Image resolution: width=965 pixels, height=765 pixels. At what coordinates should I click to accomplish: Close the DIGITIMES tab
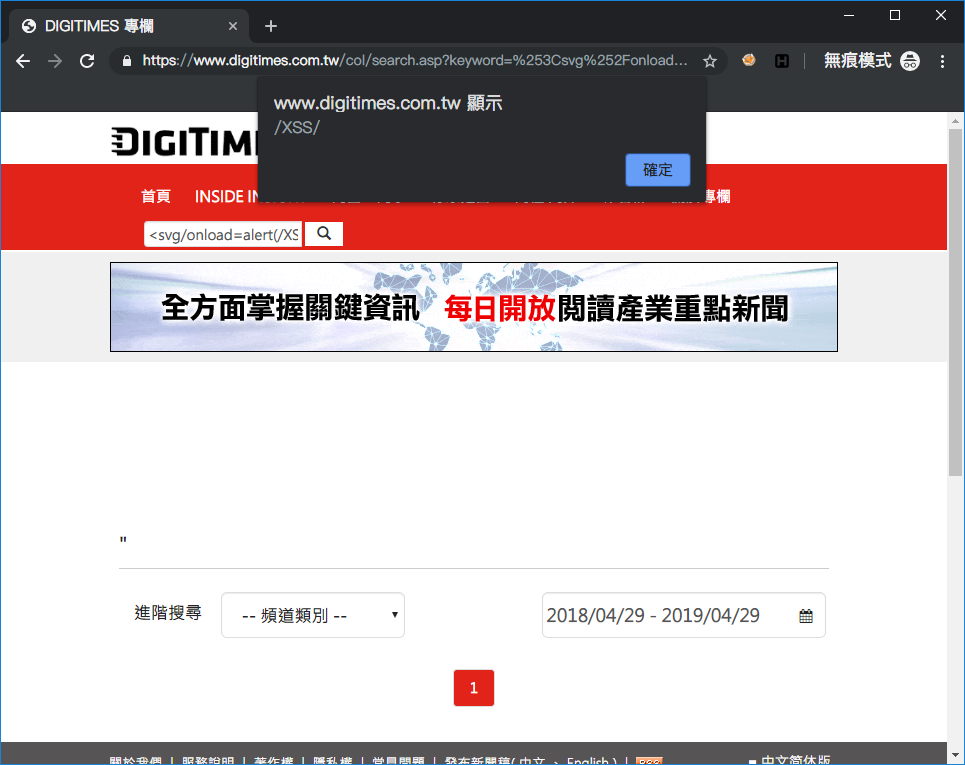click(233, 26)
